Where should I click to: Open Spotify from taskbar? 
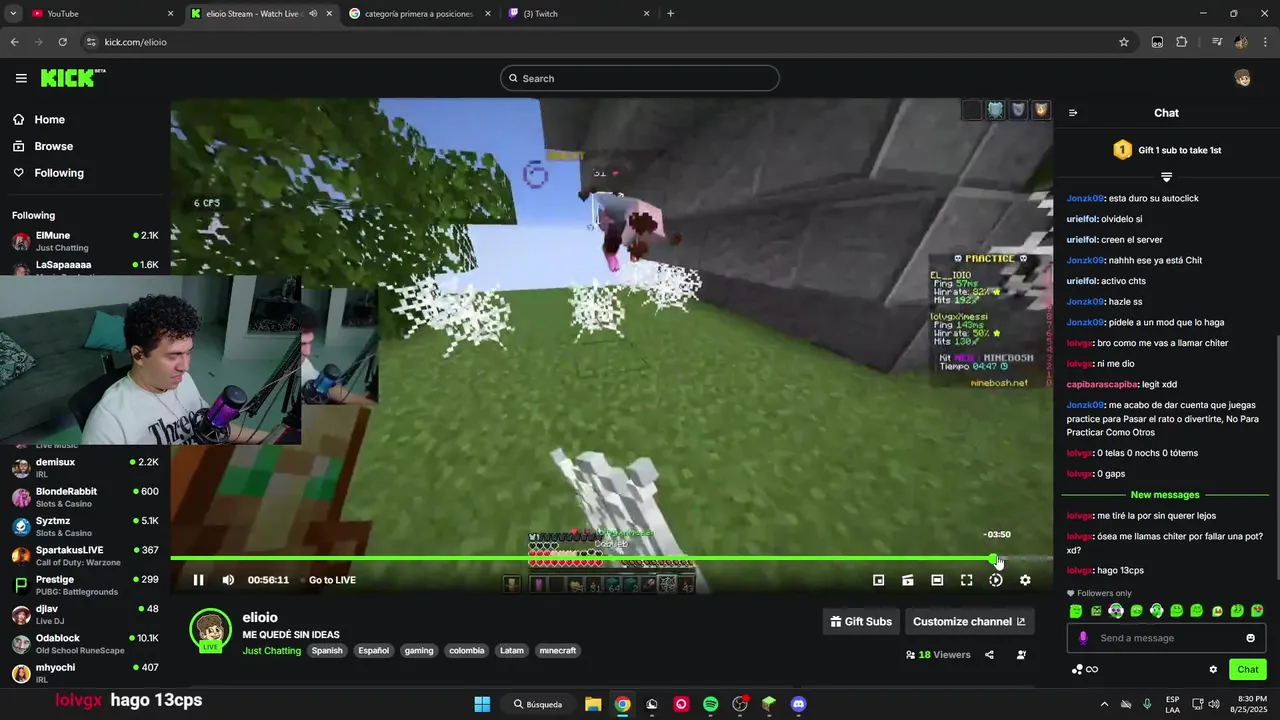(710, 704)
